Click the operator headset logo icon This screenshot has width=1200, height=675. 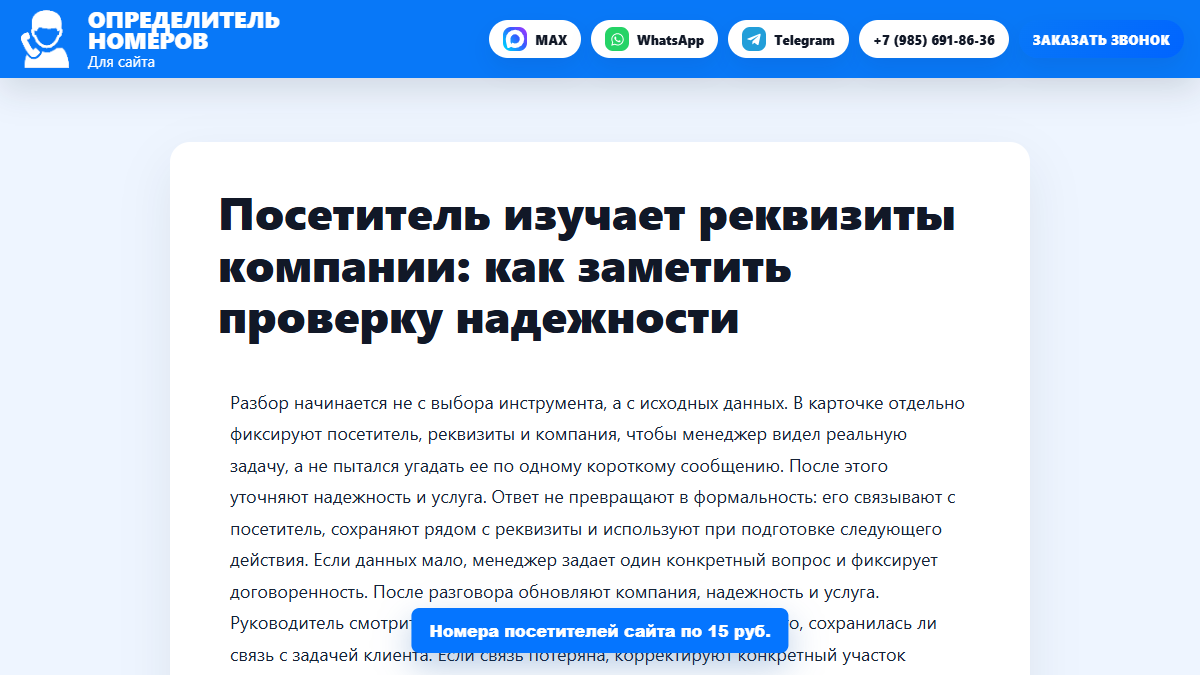(x=46, y=39)
